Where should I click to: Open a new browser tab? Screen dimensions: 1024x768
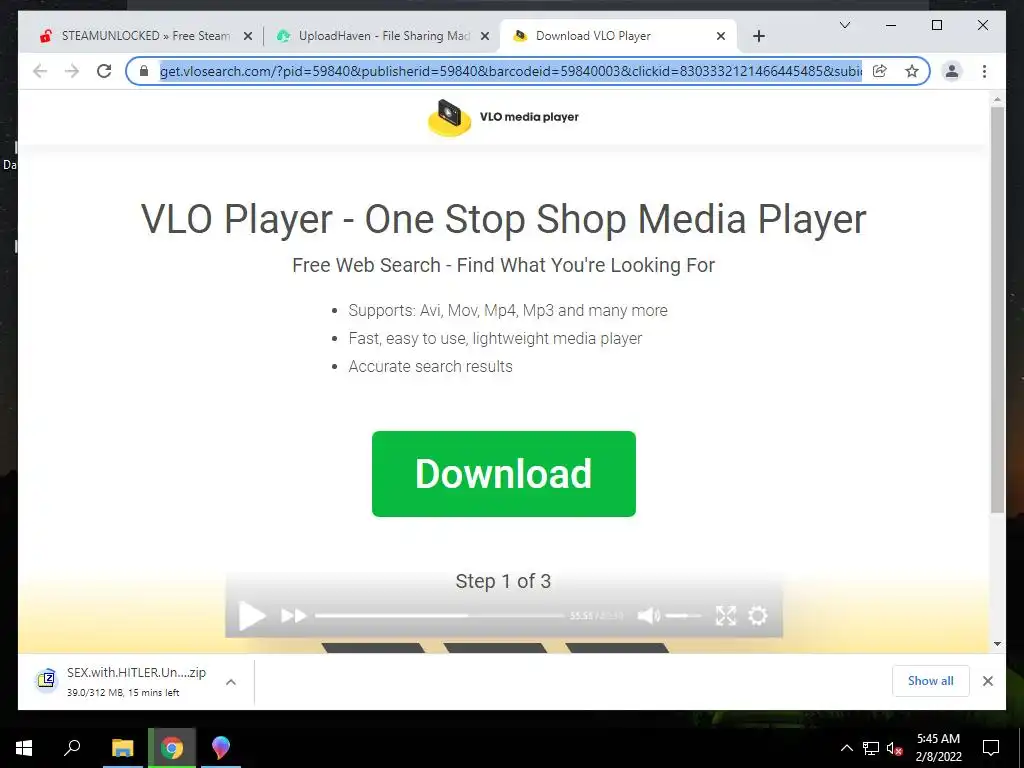coord(758,37)
